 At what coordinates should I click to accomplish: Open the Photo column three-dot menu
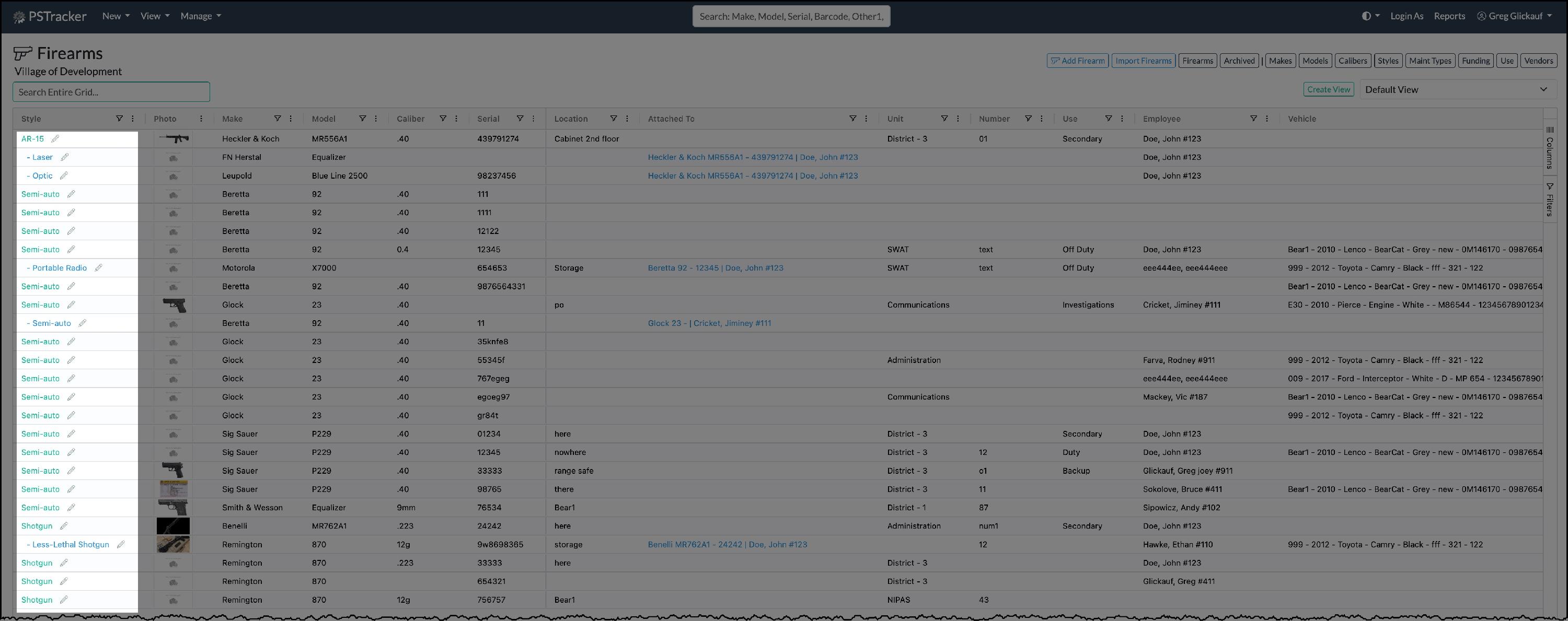(201, 119)
